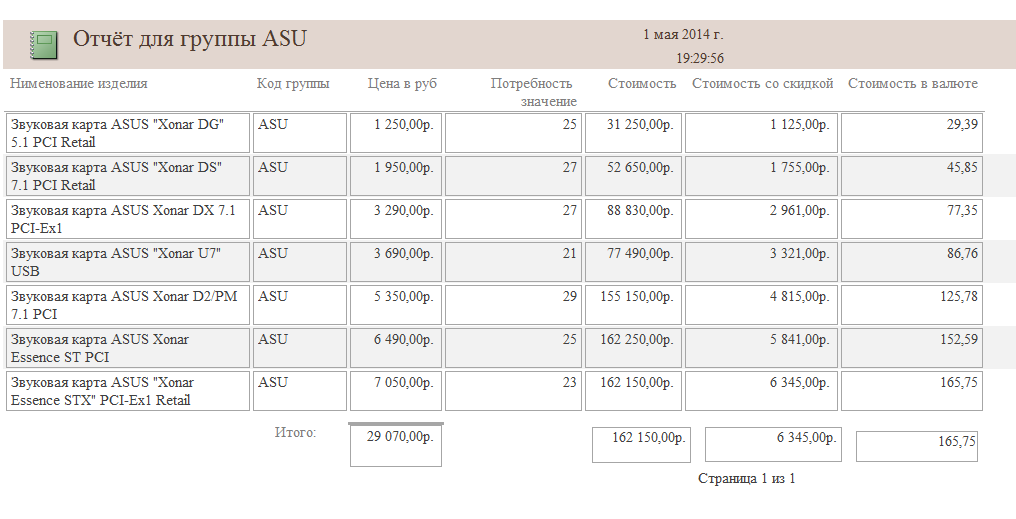The height and width of the screenshot is (519, 1016).
Task: Click the date '1 мая 2014 г.'
Action: [683, 34]
